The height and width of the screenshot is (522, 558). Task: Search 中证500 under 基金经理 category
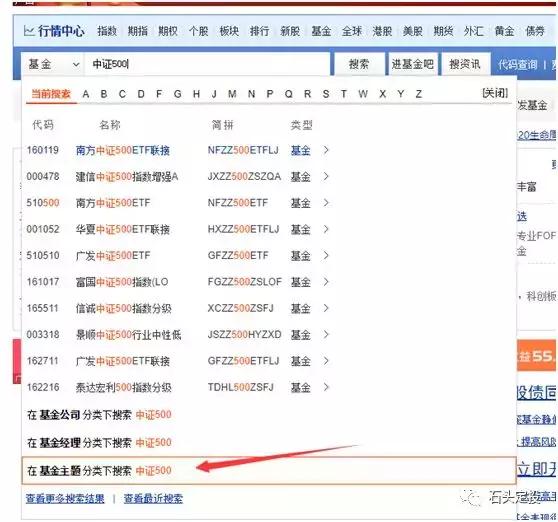[x=99, y=443]
